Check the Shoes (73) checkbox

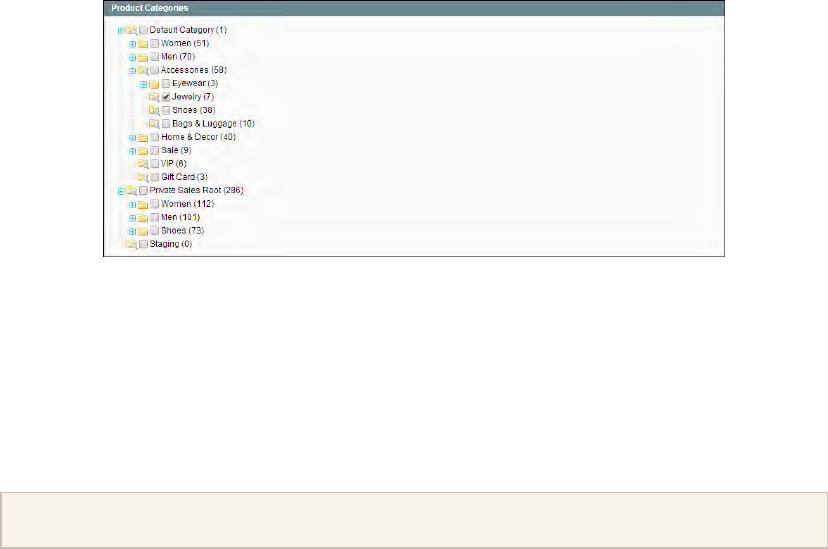(155, 231)
